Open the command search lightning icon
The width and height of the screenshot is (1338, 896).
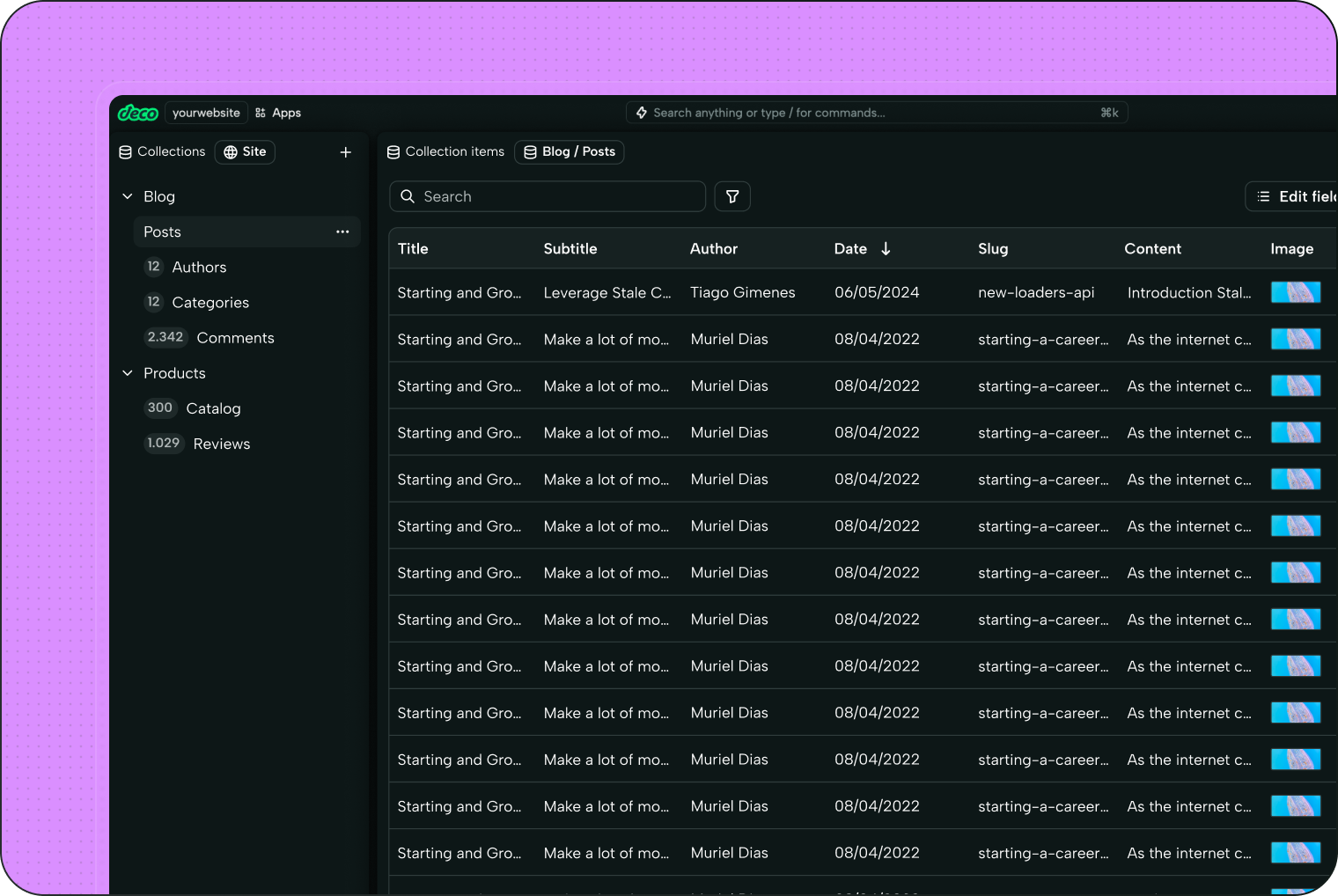pyautogui.click(x=641, y=113)
